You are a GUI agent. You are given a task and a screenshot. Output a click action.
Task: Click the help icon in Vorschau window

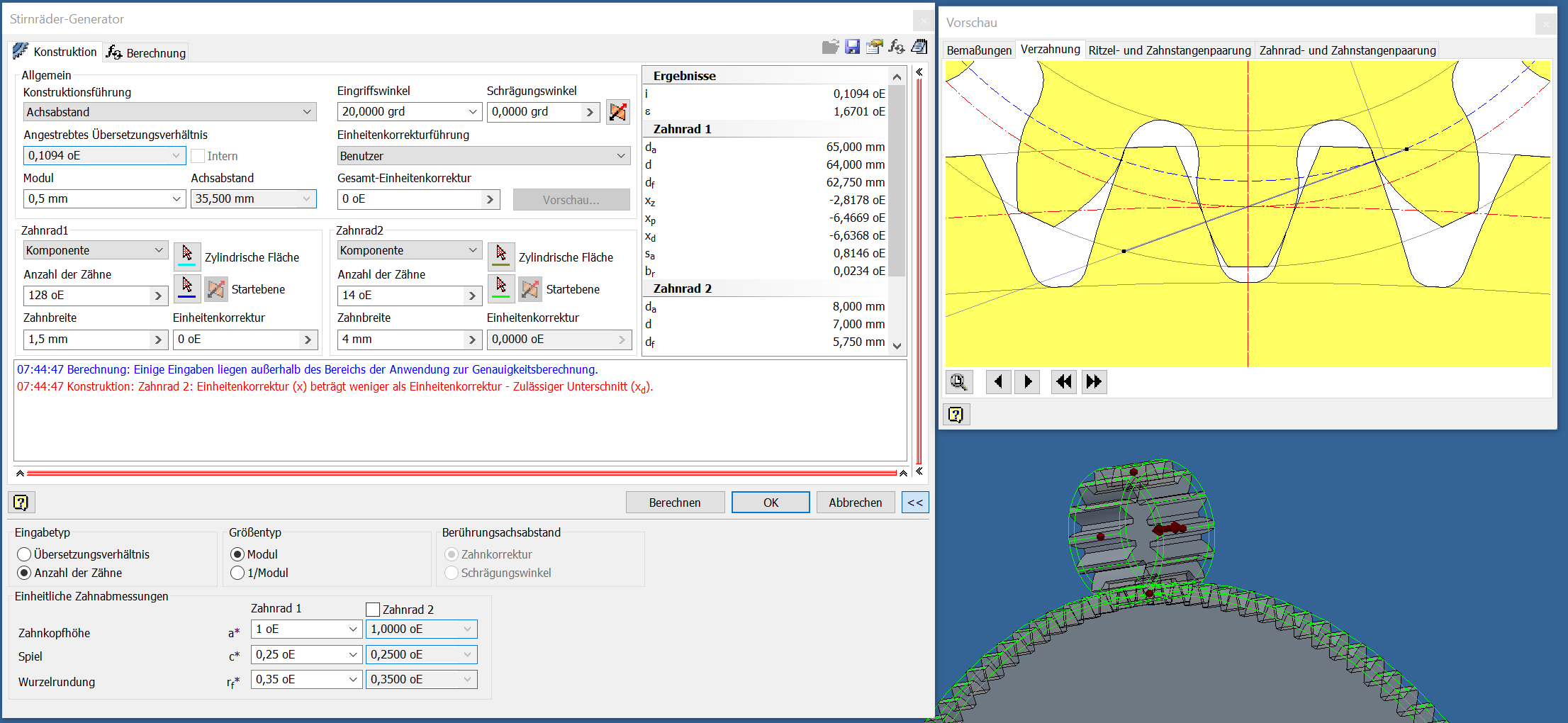click(x=956, y=414)
